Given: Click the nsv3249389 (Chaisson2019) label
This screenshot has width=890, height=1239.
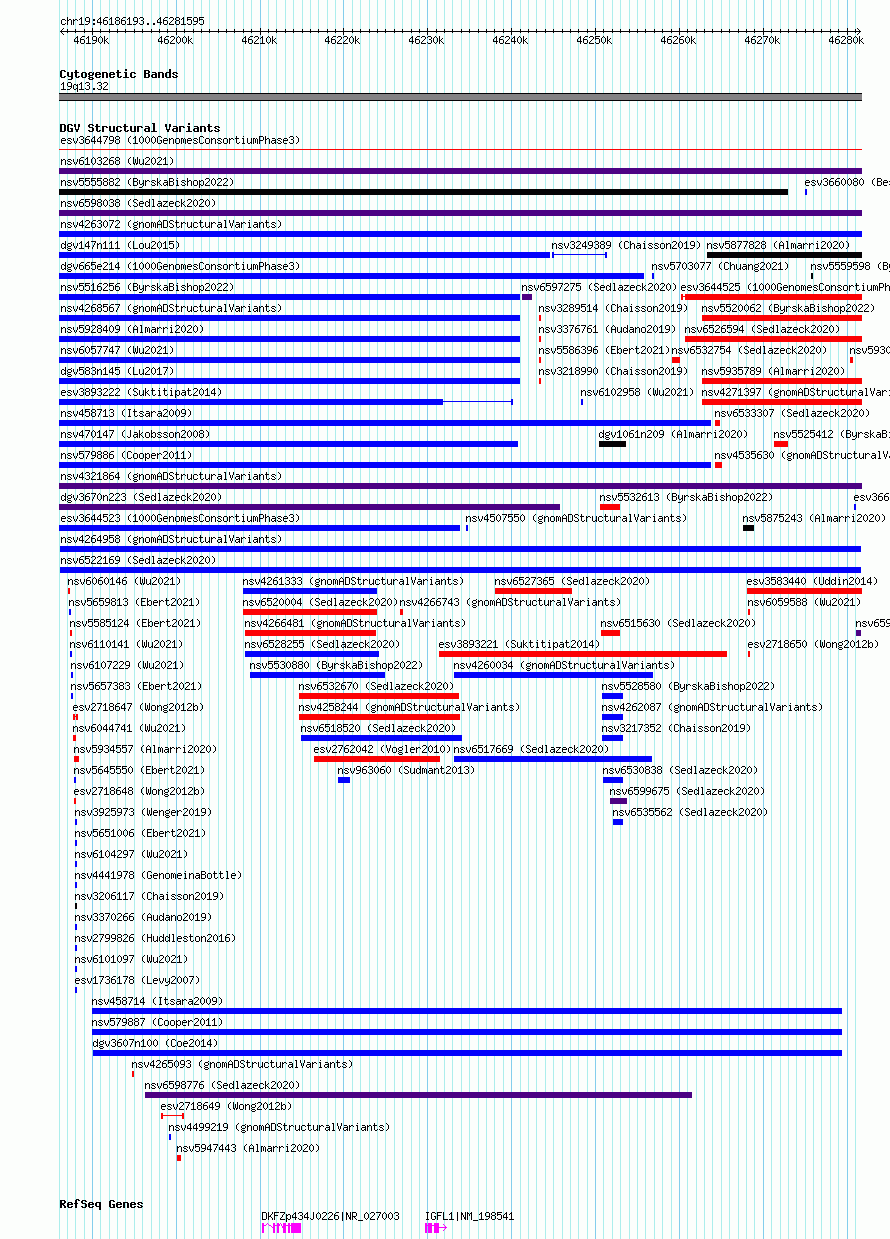Looking at the screenshot, I should pos(626,245).
